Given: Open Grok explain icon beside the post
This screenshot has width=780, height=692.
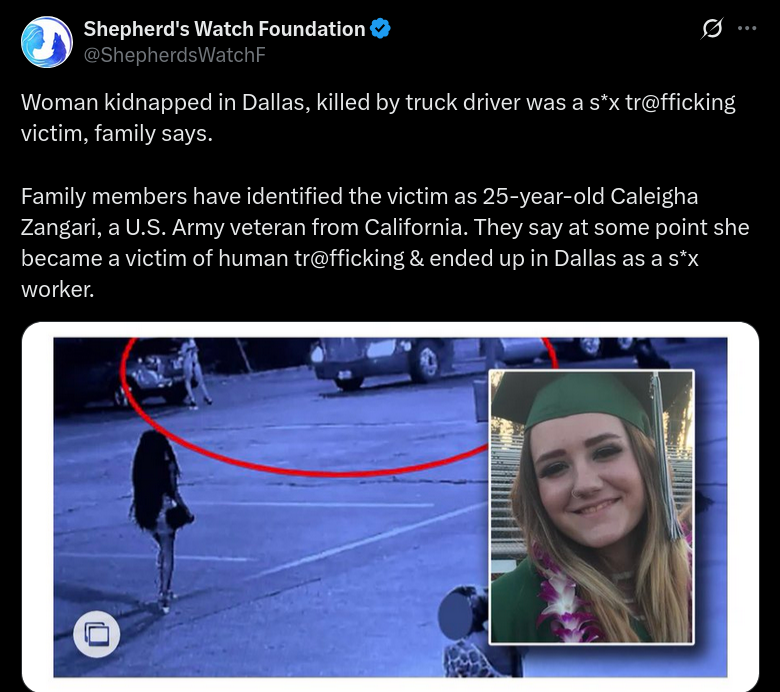Looking at the screenshot, I should coord(712,29).
